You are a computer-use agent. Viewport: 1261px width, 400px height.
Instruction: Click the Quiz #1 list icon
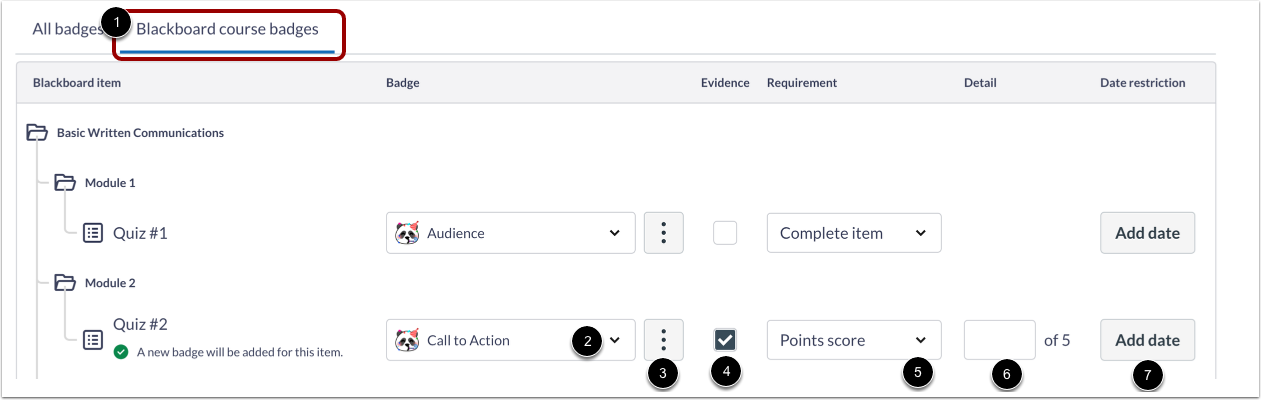[92, 233]
